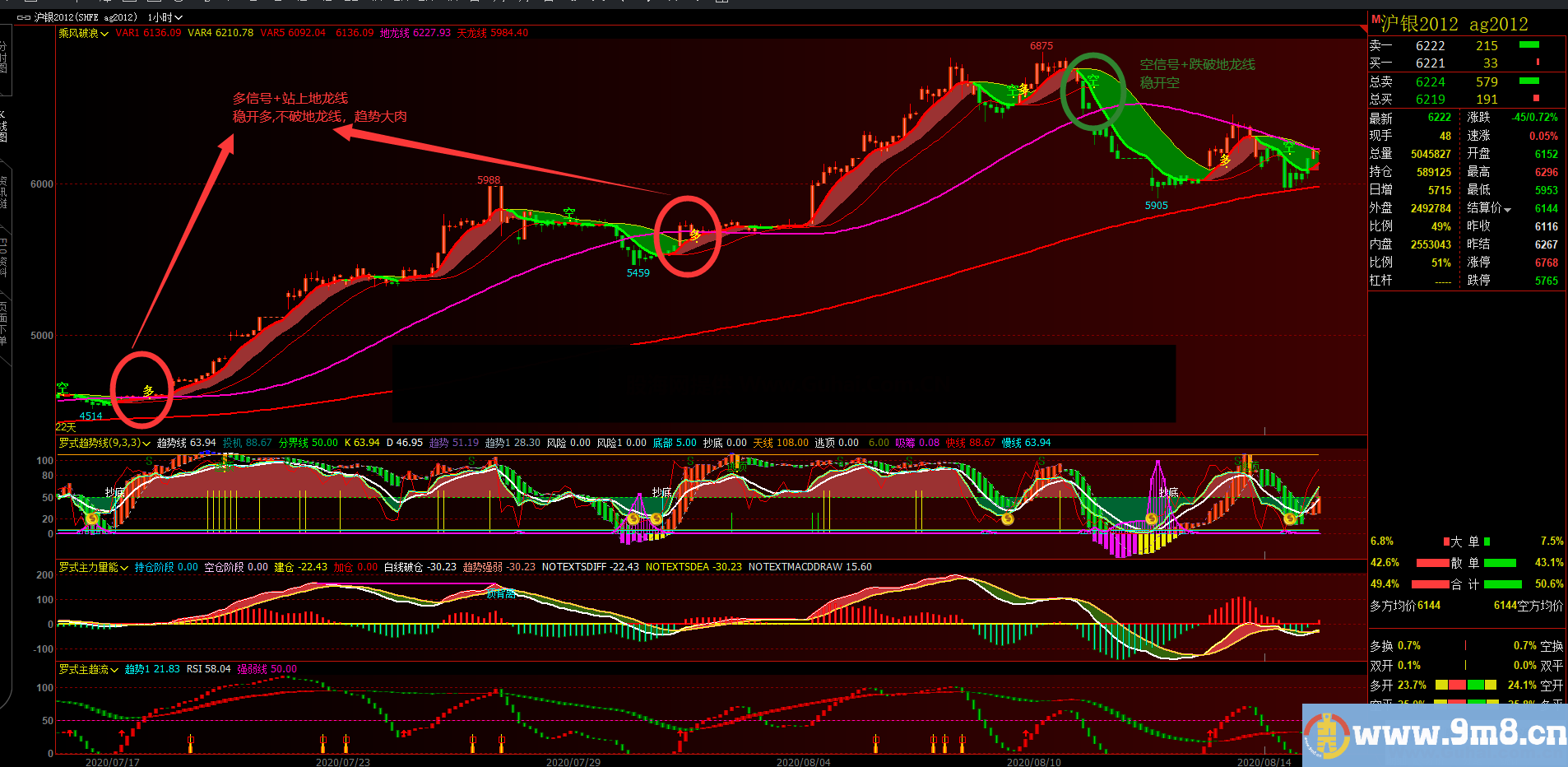The height and width of the screenshot is (767, 1568).
Task: Click the green 合计 sell bar
Action: 1503,584
